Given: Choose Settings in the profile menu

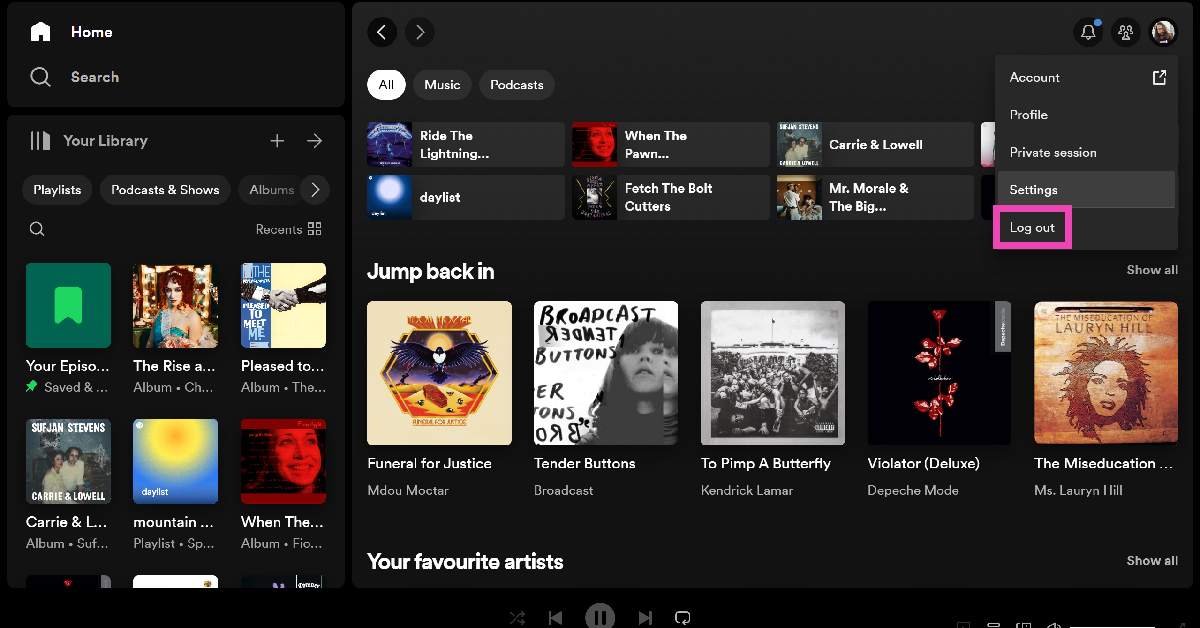Looking at the screenshot, I should pyautogui.click(x=1034, y=190).
